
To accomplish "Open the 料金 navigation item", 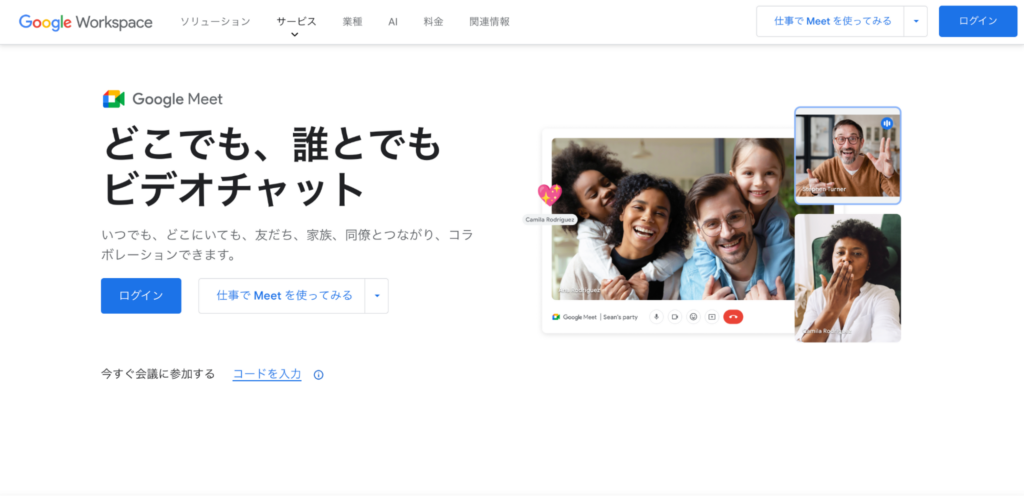I will click(x=433, y=21).
